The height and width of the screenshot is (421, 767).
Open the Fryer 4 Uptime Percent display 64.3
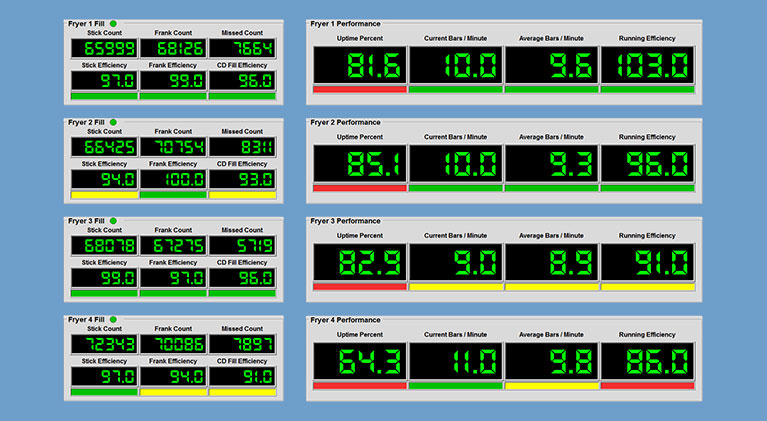tap(360, 360)
